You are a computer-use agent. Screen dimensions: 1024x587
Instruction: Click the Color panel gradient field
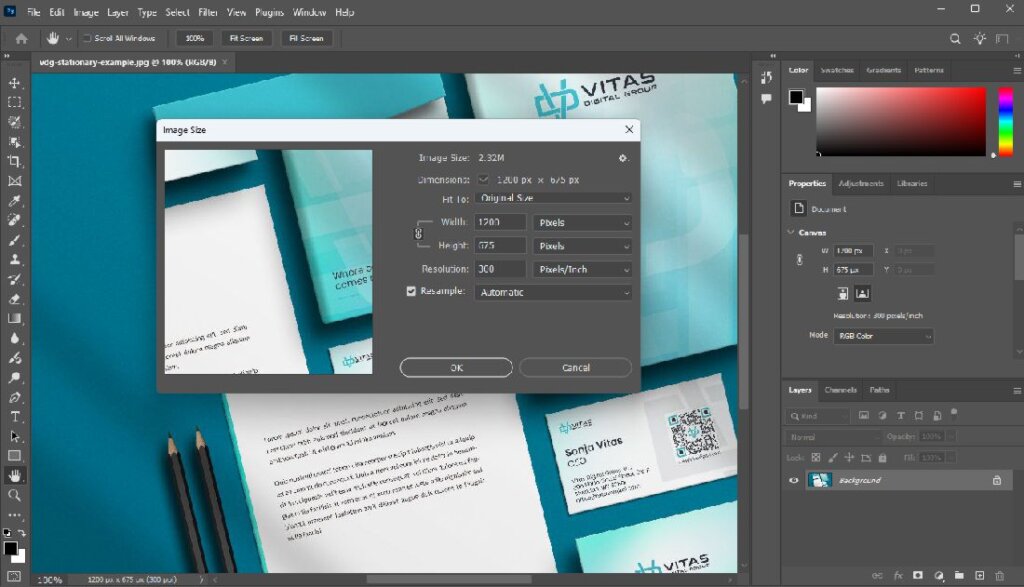(x=901, y=121)
